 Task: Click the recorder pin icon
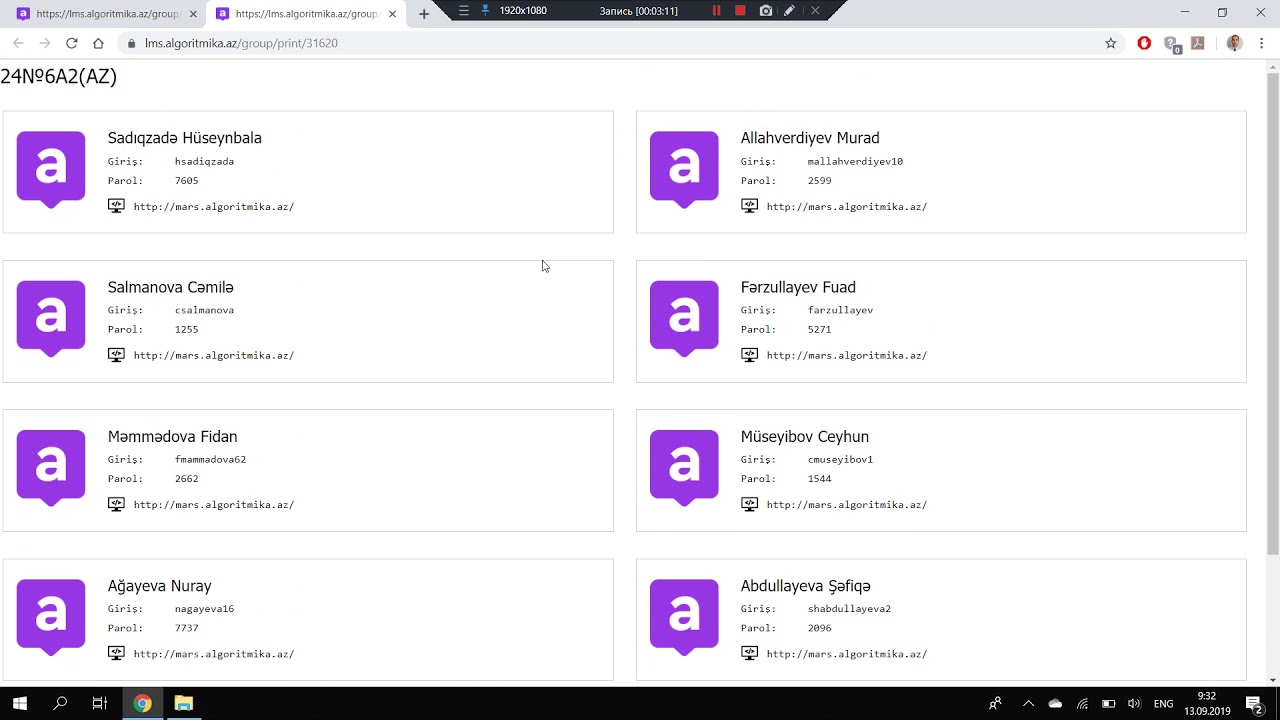tap(486, 11)
